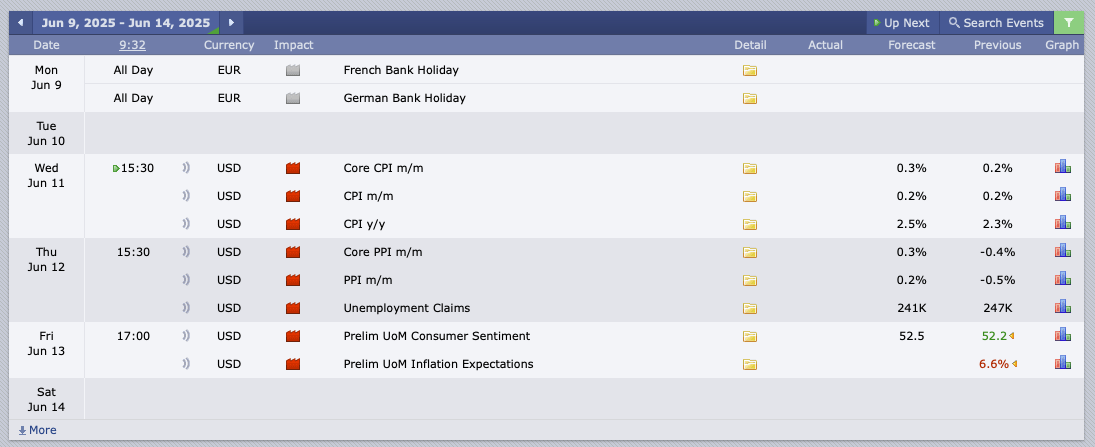Click gray impact icon for French Bank Holiday

(293, 71)
